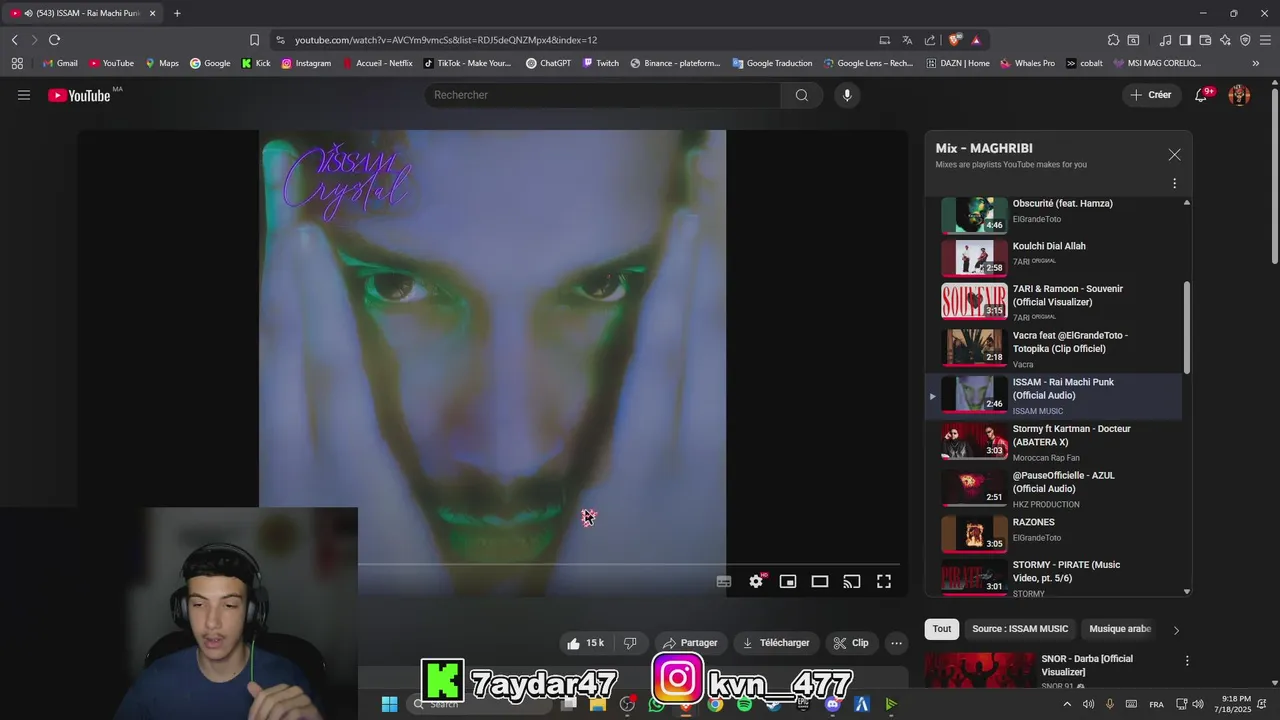The width and height of the screenshot is (1280, 720).
Task: Click the search magnifier button on YouTube
Action: [802, 95]
